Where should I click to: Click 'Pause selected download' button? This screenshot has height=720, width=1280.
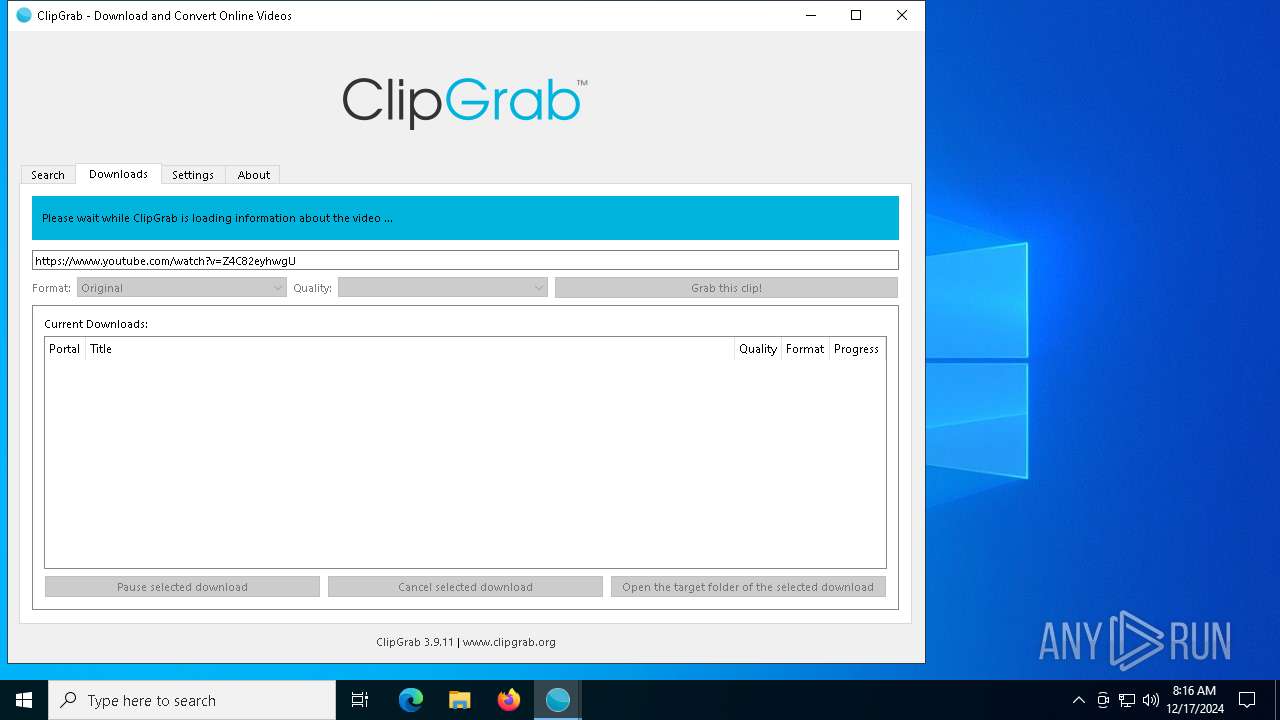pyautogui.click(x=182, y=587)
